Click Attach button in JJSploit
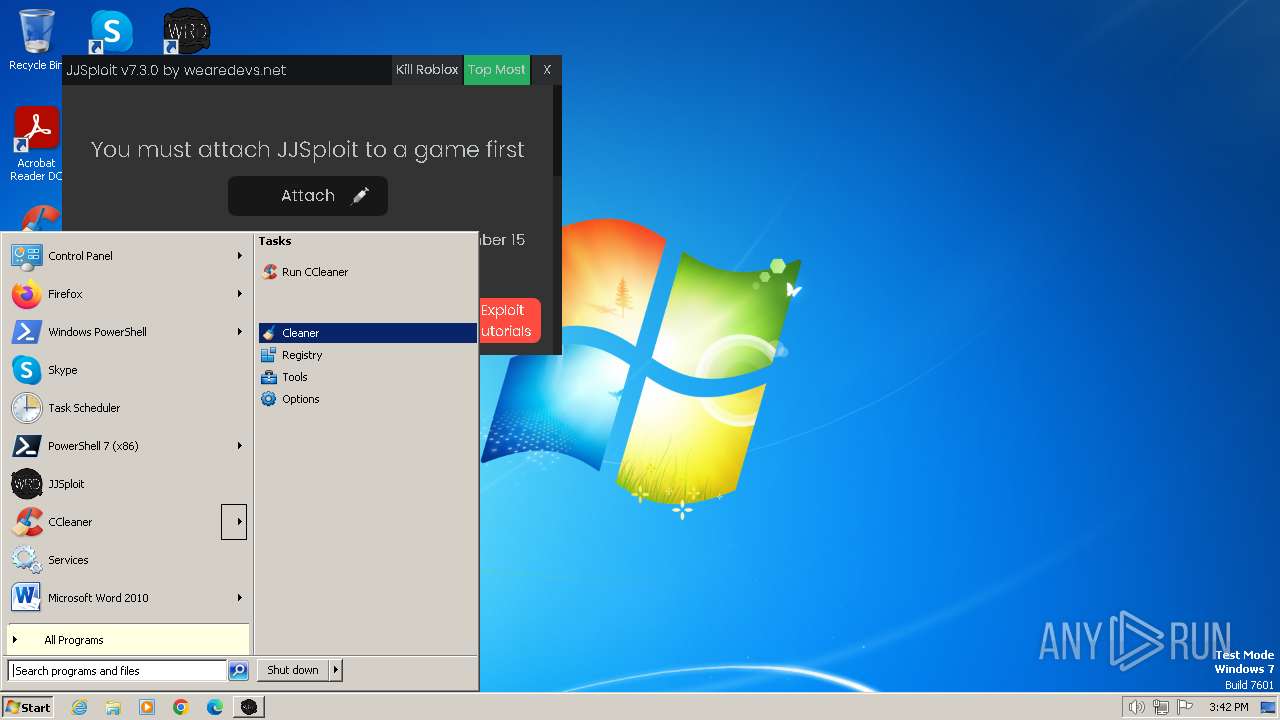1280x720 pixels. click(x=308, y=196)
